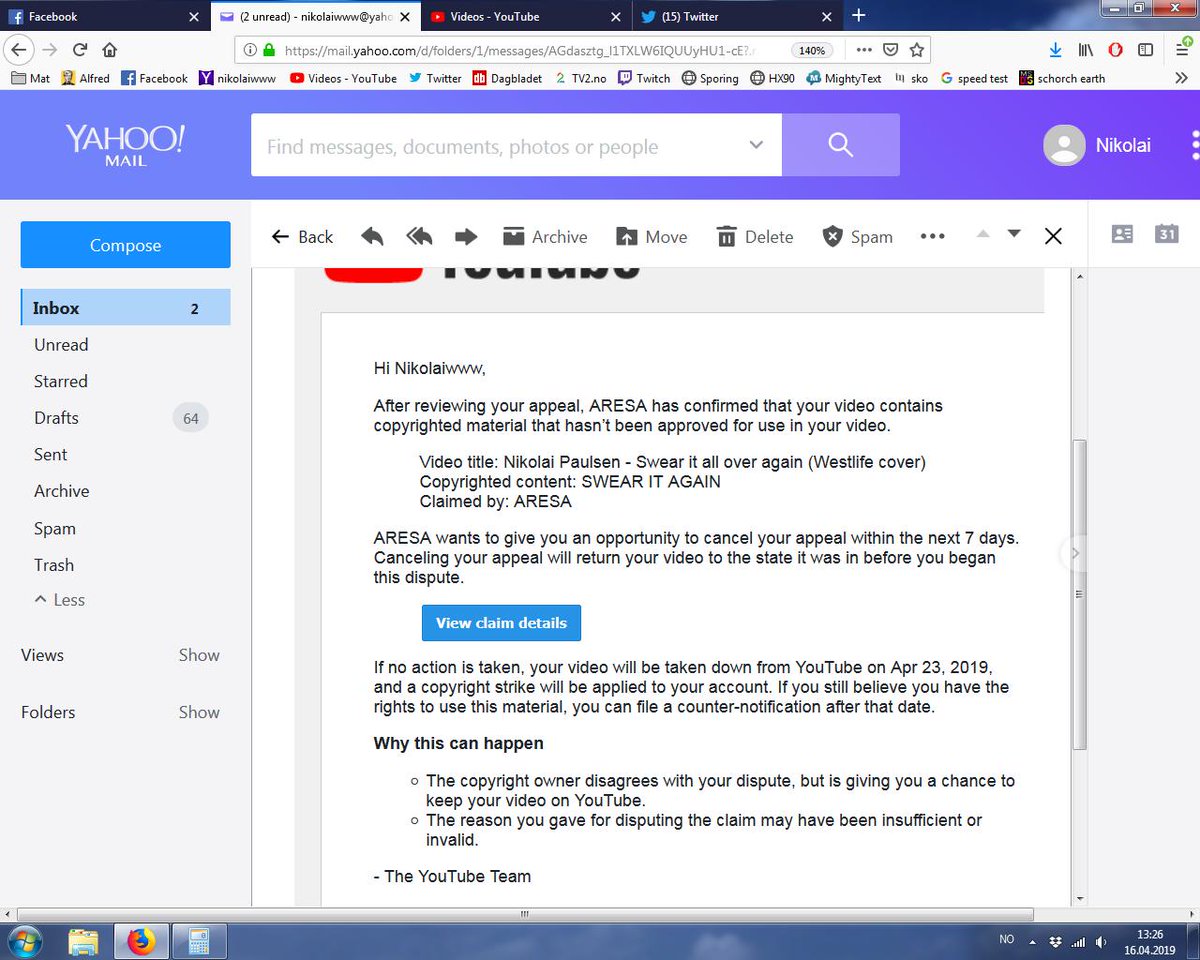Collapse the folder list with Less
This screenshot has height=960, width=1200.
(x=60, y=600)
